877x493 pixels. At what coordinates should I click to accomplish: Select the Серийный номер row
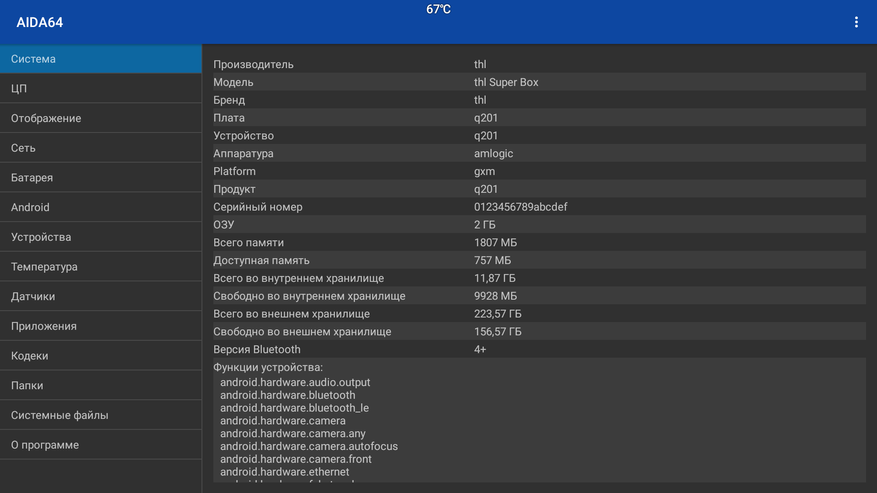coord(539,207)
